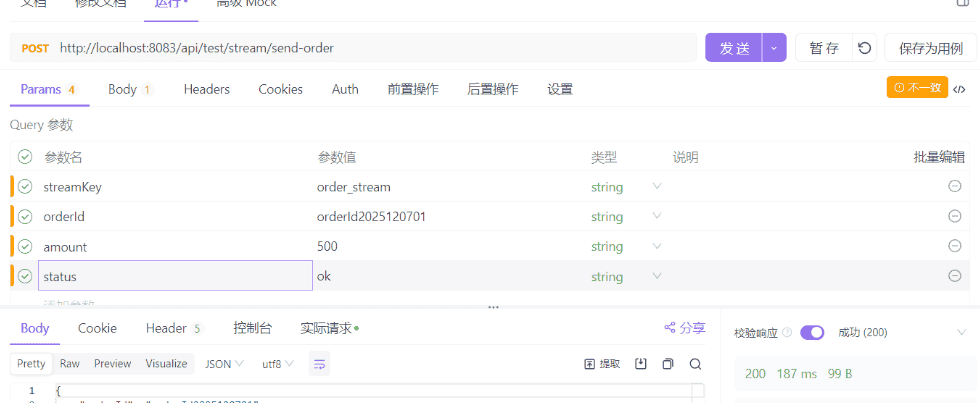
Task: Click the 200 status code text
Action: (756, 374)
